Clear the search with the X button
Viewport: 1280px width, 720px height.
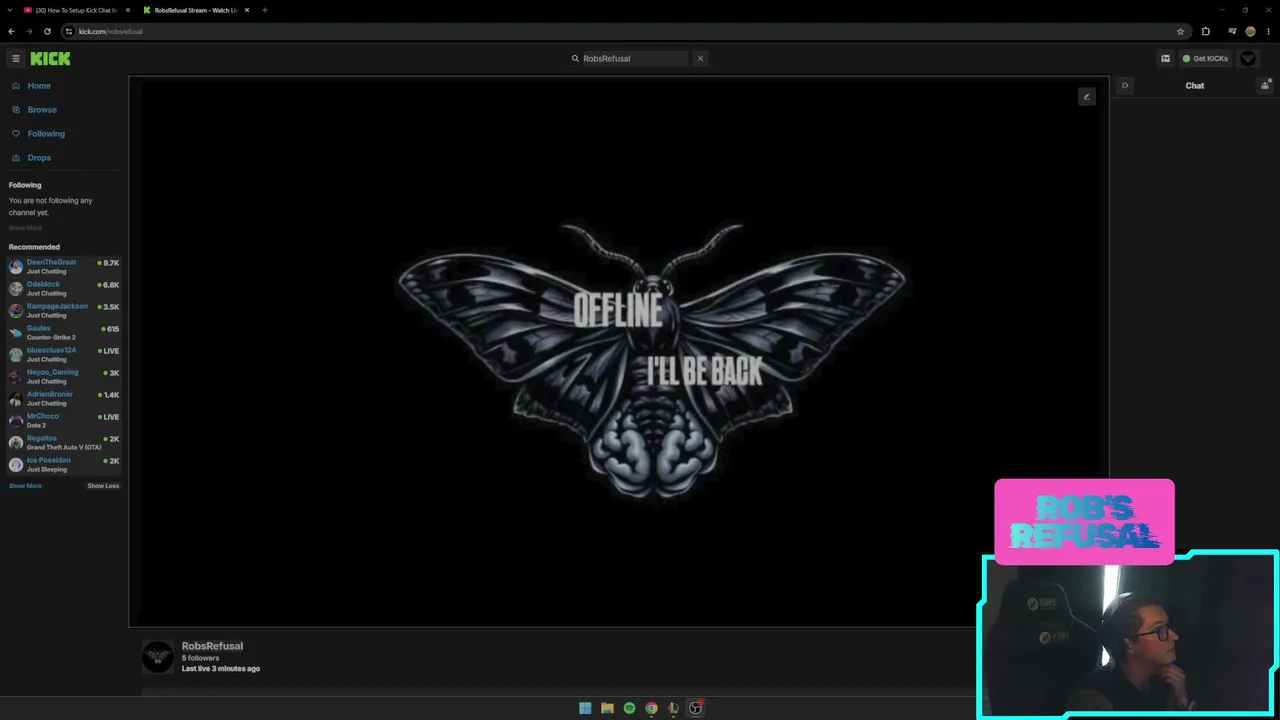(x=700, y=59)
